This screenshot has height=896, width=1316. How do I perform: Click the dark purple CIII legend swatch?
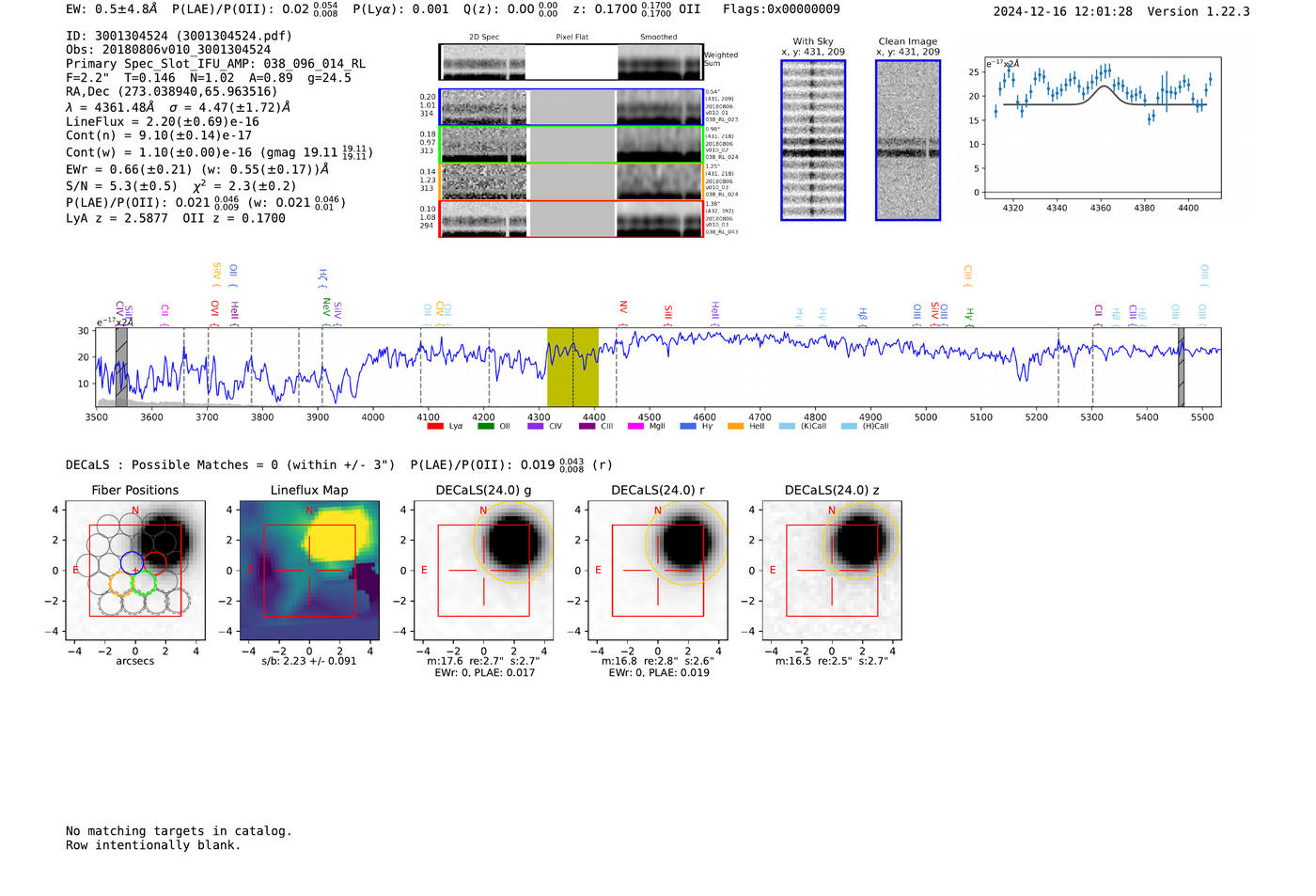pos(587,427)
